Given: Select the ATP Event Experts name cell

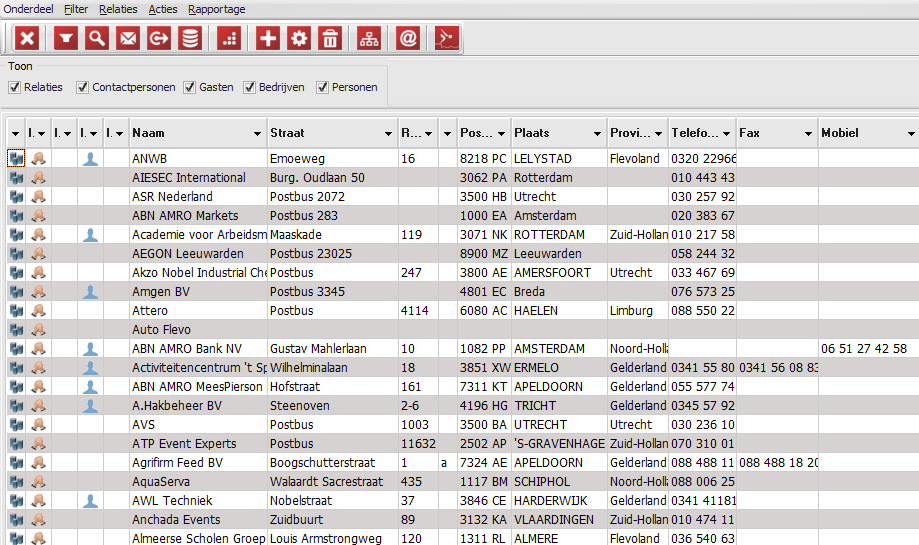Looking at the screenshot, I should pyautogui.click(x=198, y=444).
